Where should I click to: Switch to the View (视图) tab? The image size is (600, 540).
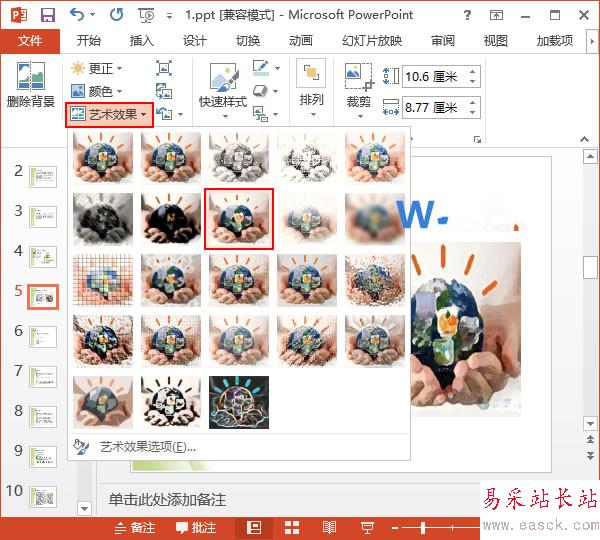pos(496,41)
